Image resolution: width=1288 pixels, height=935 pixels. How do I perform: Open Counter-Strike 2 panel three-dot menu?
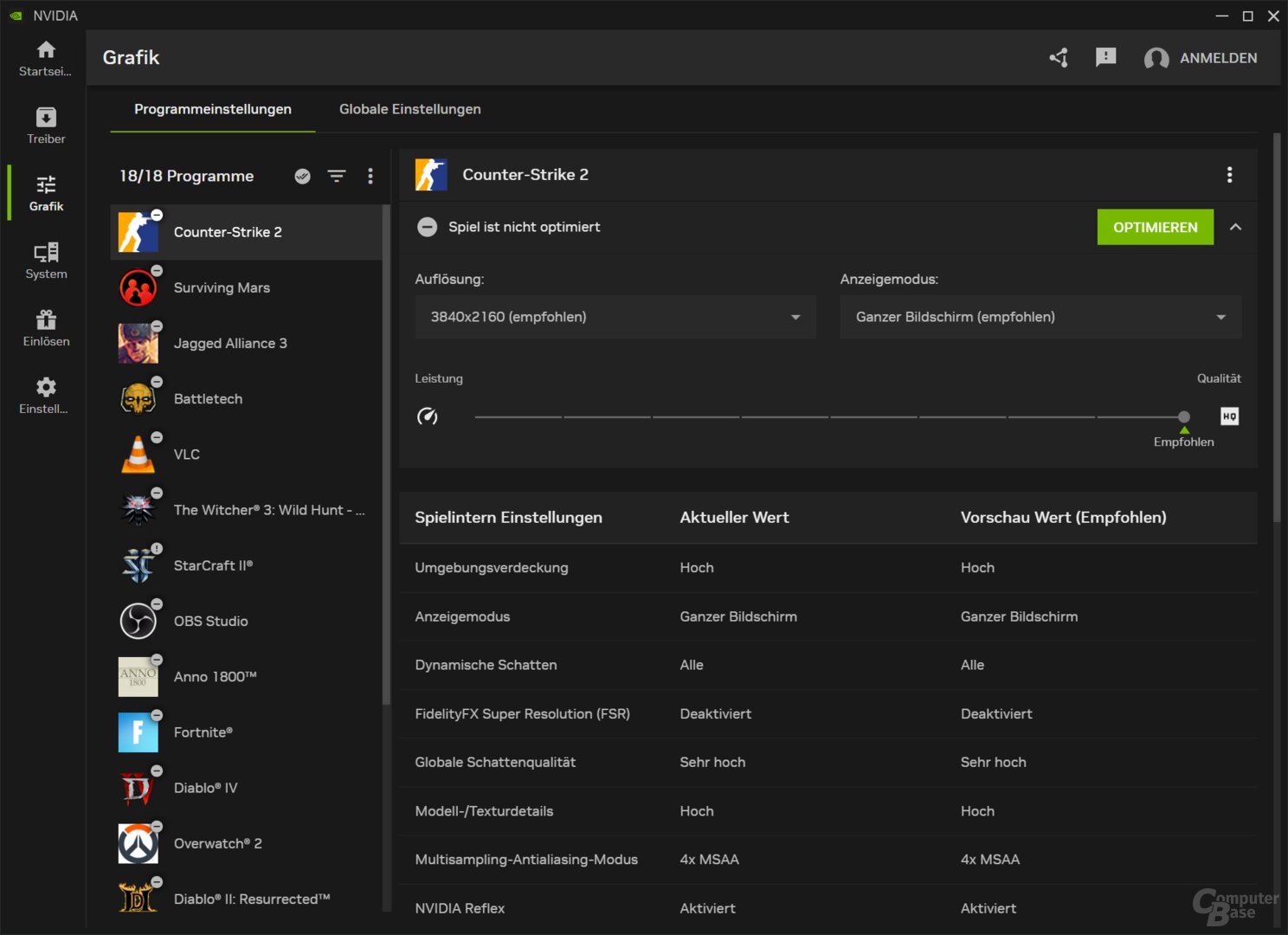1229,175
